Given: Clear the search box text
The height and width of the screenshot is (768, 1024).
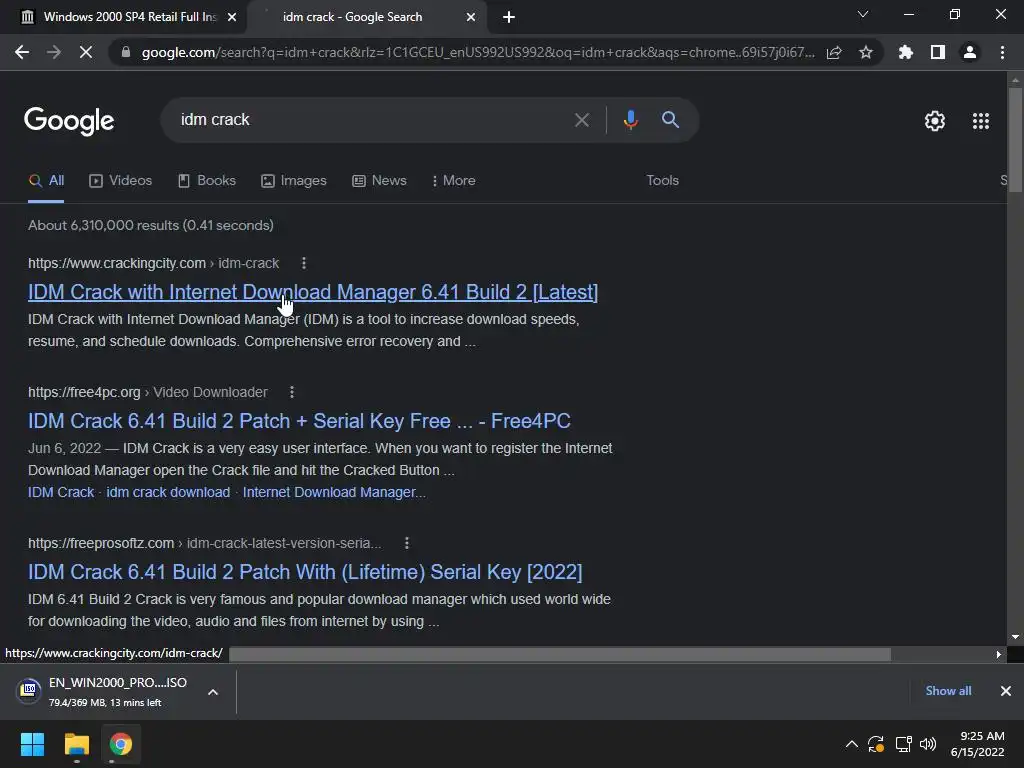Looking at the screenshot, I should [x=581, y=120].
